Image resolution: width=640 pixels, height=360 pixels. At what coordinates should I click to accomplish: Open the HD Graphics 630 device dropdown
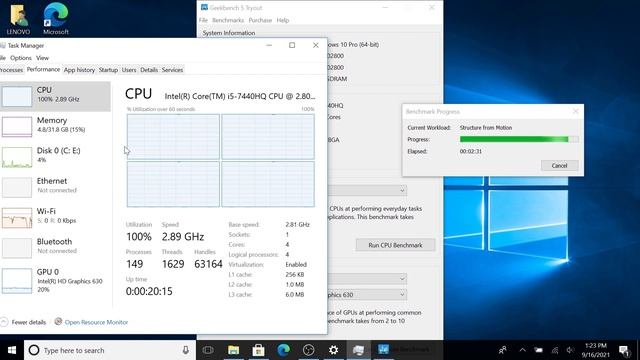[367, 295]
